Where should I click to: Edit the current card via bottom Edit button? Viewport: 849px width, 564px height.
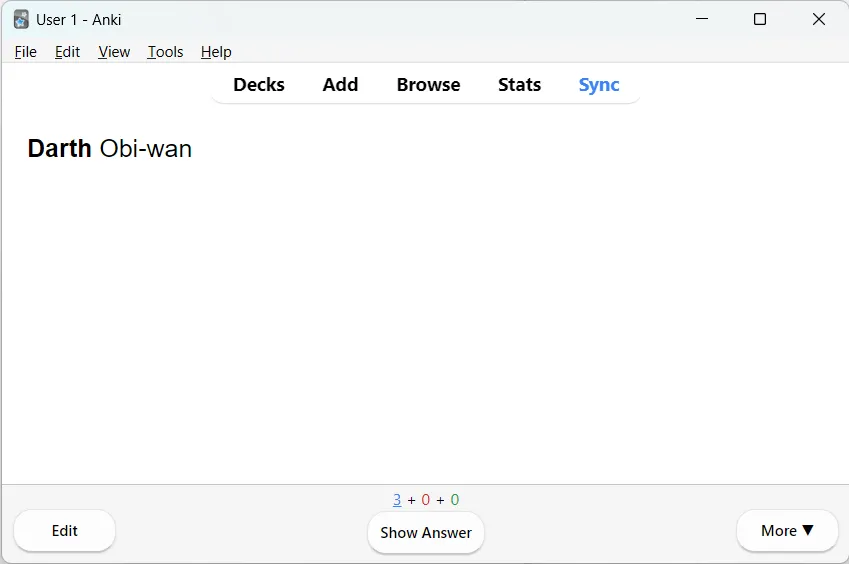pyautogui.click(x=64, y=530)
